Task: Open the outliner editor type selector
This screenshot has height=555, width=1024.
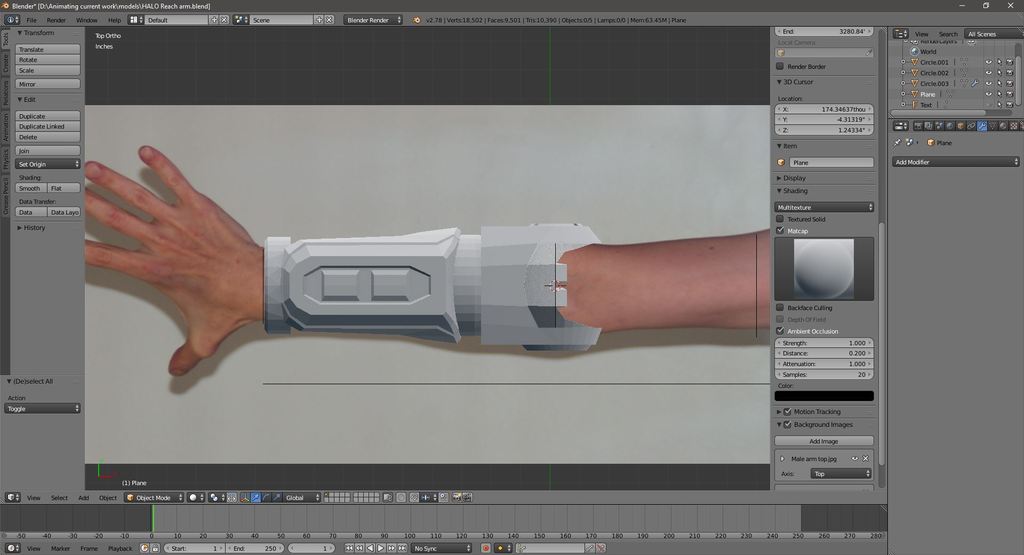Action: tap(901, 34)
